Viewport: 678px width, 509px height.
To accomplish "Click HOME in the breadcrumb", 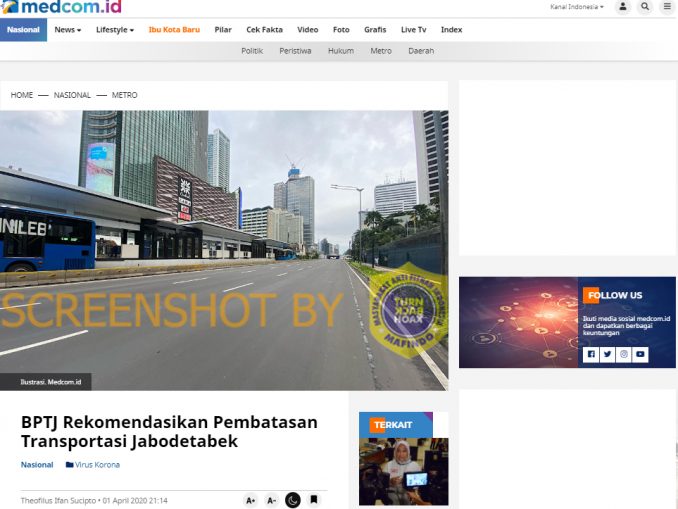I will (x=22, y=95).
